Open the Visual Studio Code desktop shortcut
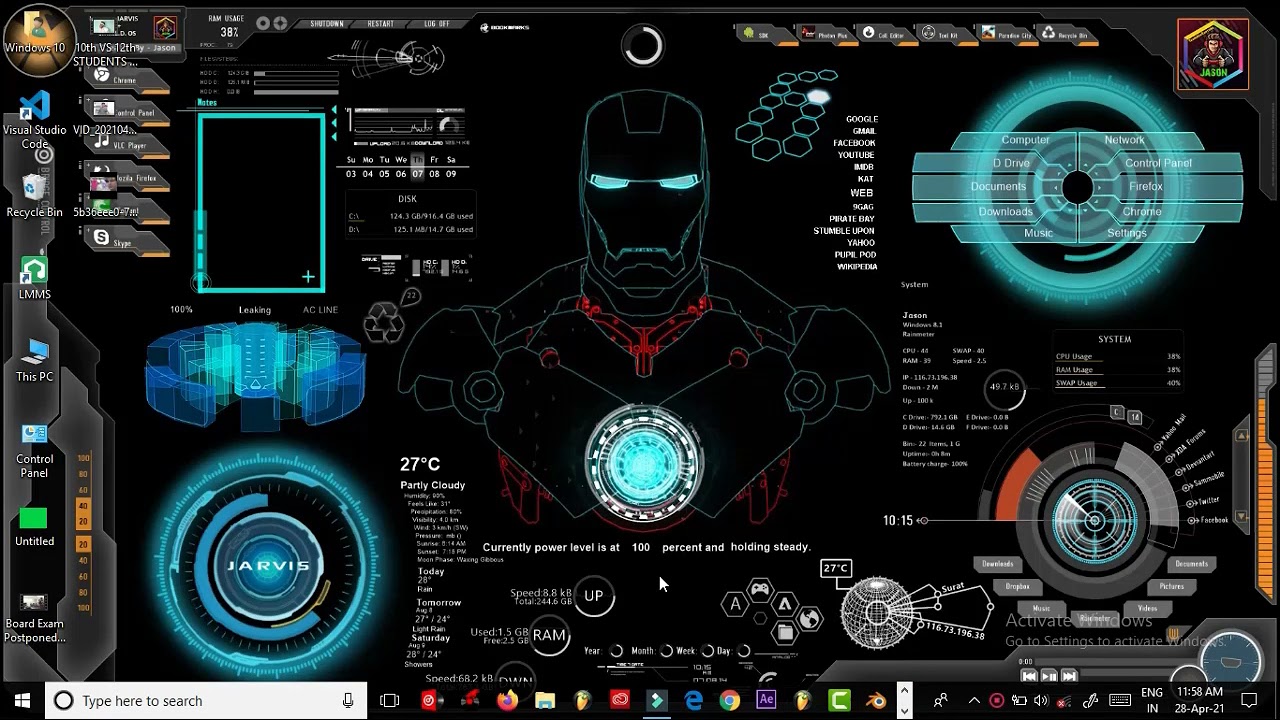1280x720 pixels. pyautogui.click(x=35, y=120)
